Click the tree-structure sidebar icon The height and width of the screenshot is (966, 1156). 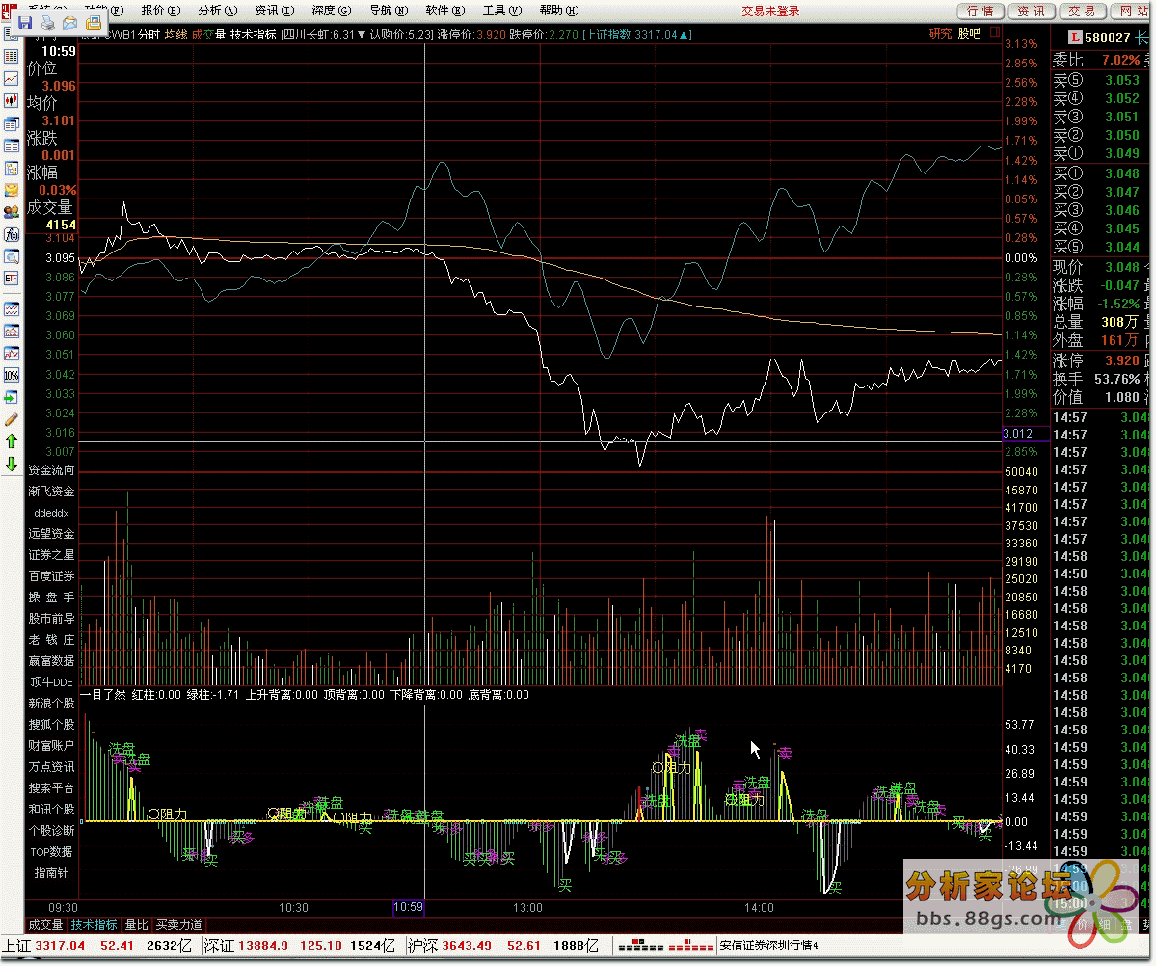point(11,168)
